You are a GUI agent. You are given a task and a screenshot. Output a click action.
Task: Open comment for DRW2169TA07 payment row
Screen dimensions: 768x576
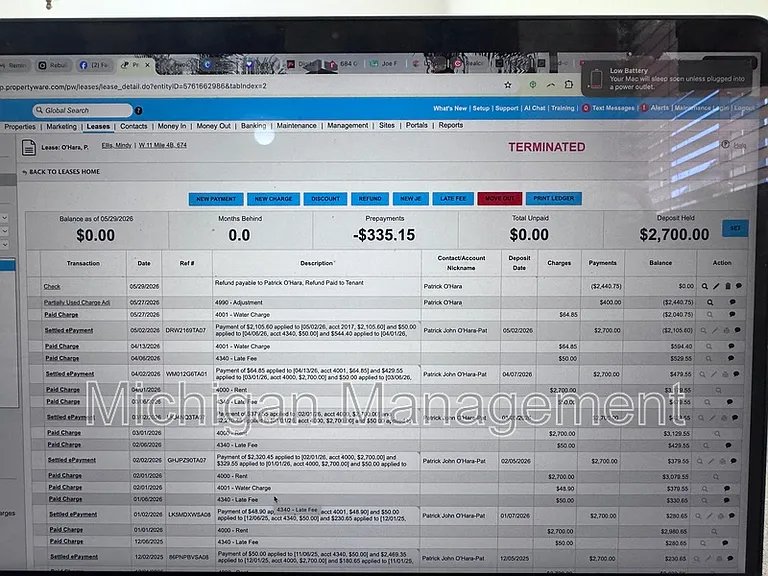tap(738, 331)
